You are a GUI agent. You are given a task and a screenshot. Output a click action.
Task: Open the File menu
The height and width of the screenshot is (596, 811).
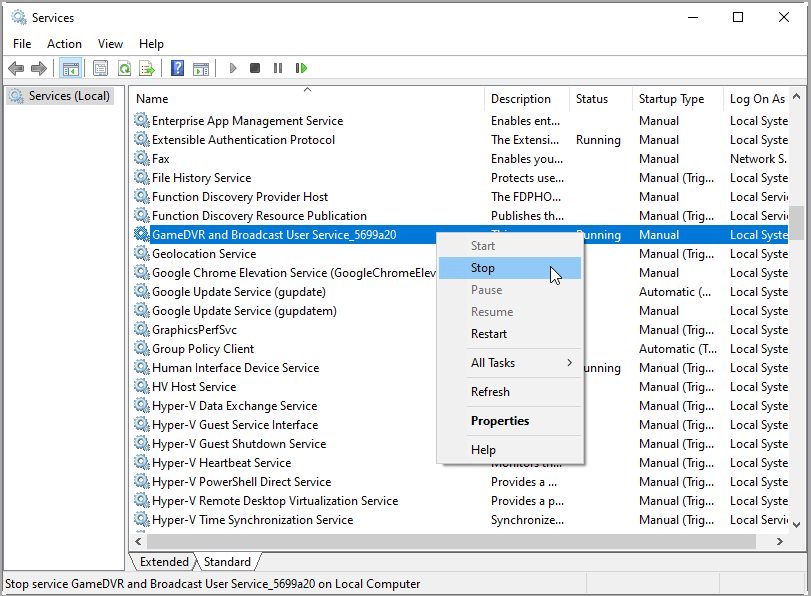point(22,44)
